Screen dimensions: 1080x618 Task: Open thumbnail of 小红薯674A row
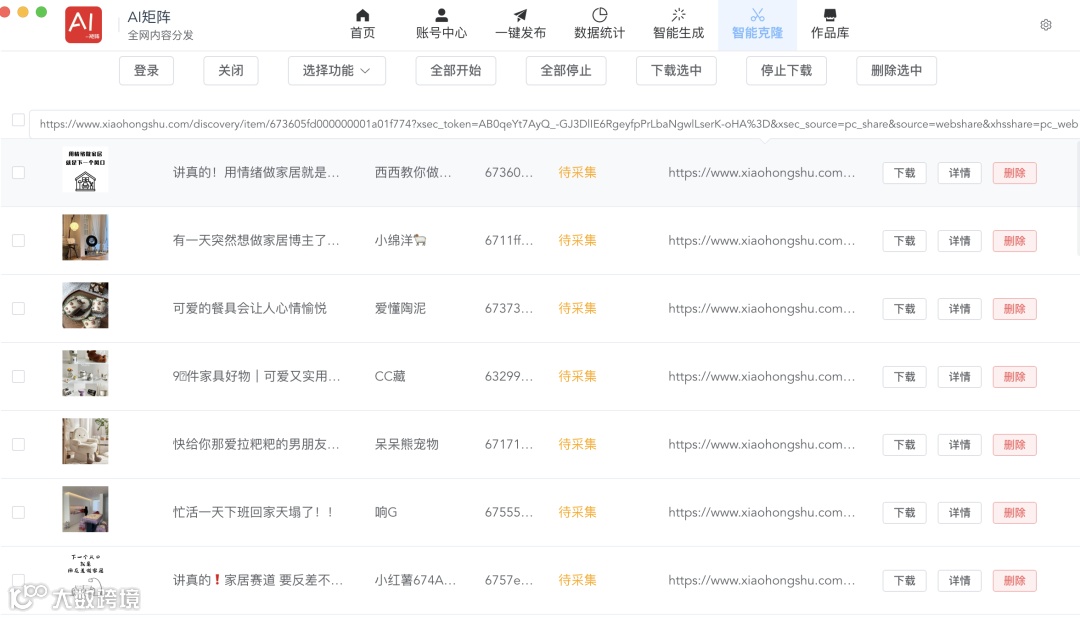[85, 577]
